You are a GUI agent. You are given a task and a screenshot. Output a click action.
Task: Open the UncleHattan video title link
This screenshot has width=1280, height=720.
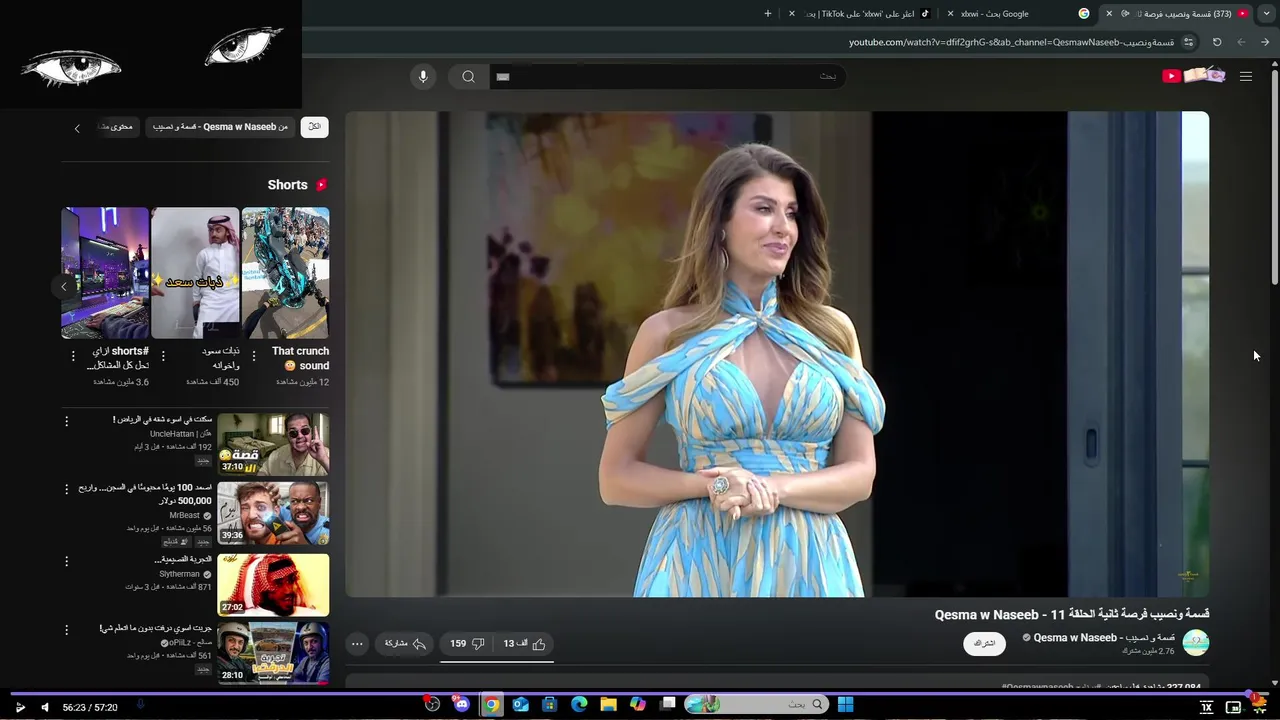tap(162, 419)
